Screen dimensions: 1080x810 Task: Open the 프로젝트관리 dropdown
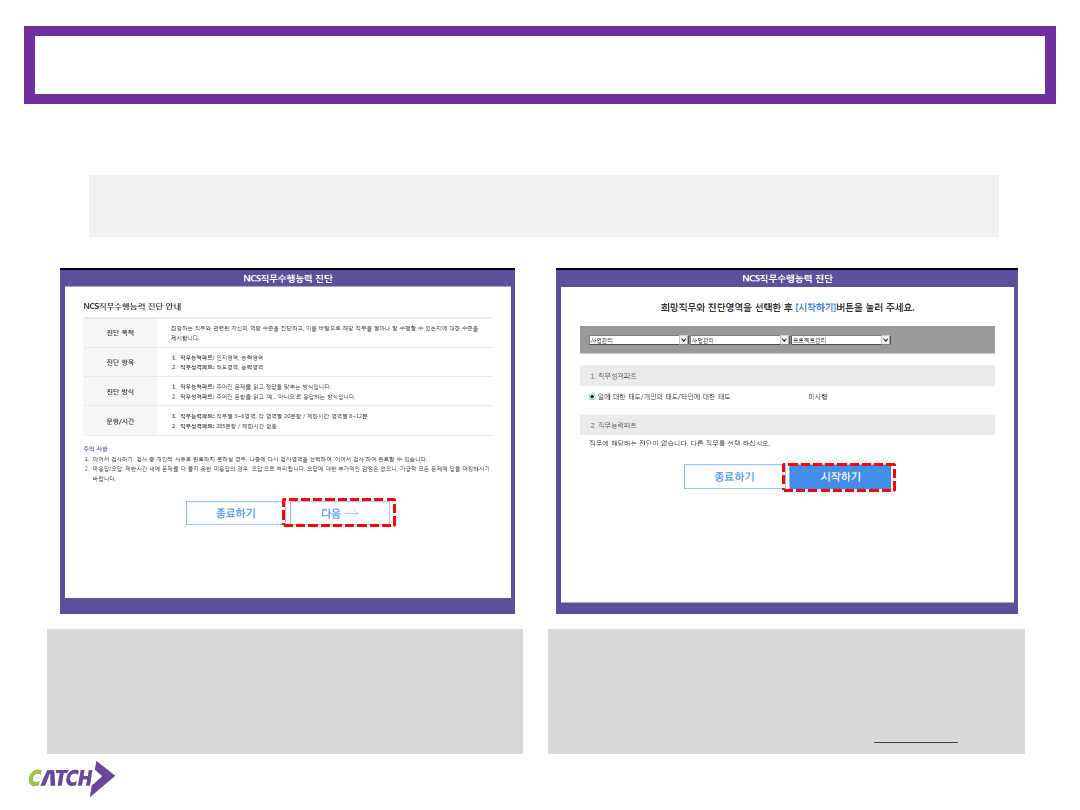840,340
